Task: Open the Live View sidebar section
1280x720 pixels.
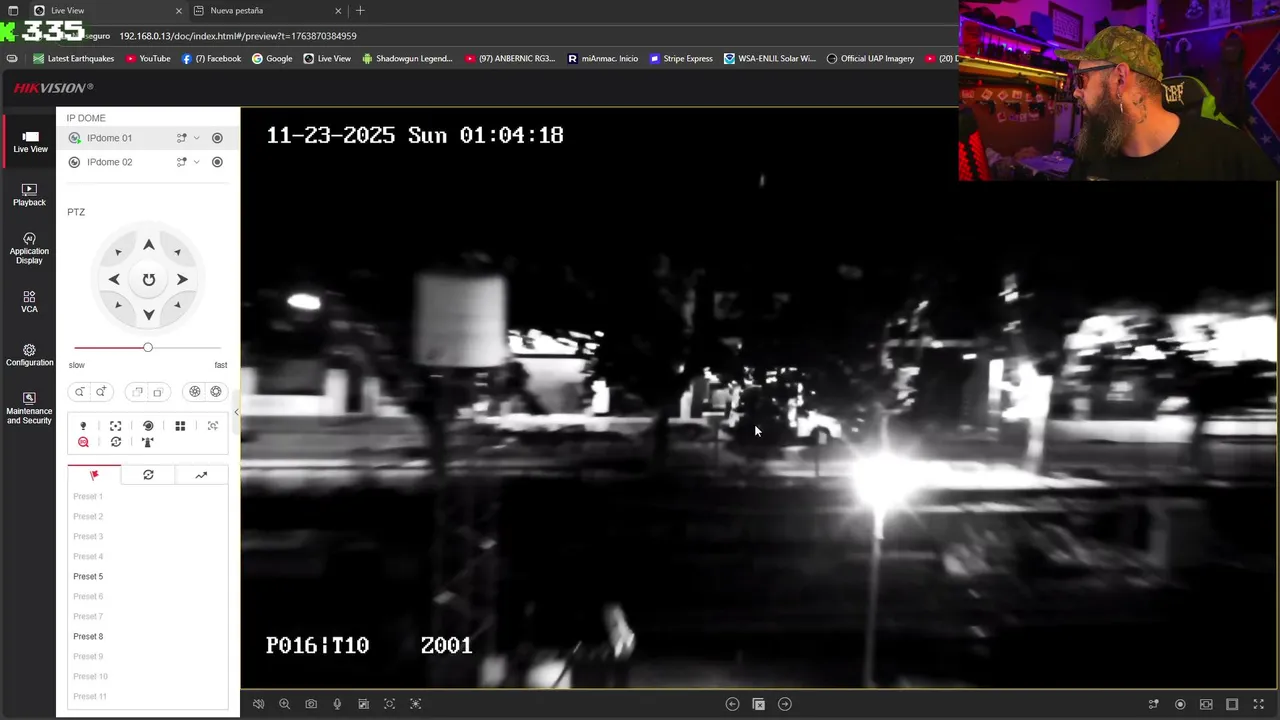Action: coord(30,142)
